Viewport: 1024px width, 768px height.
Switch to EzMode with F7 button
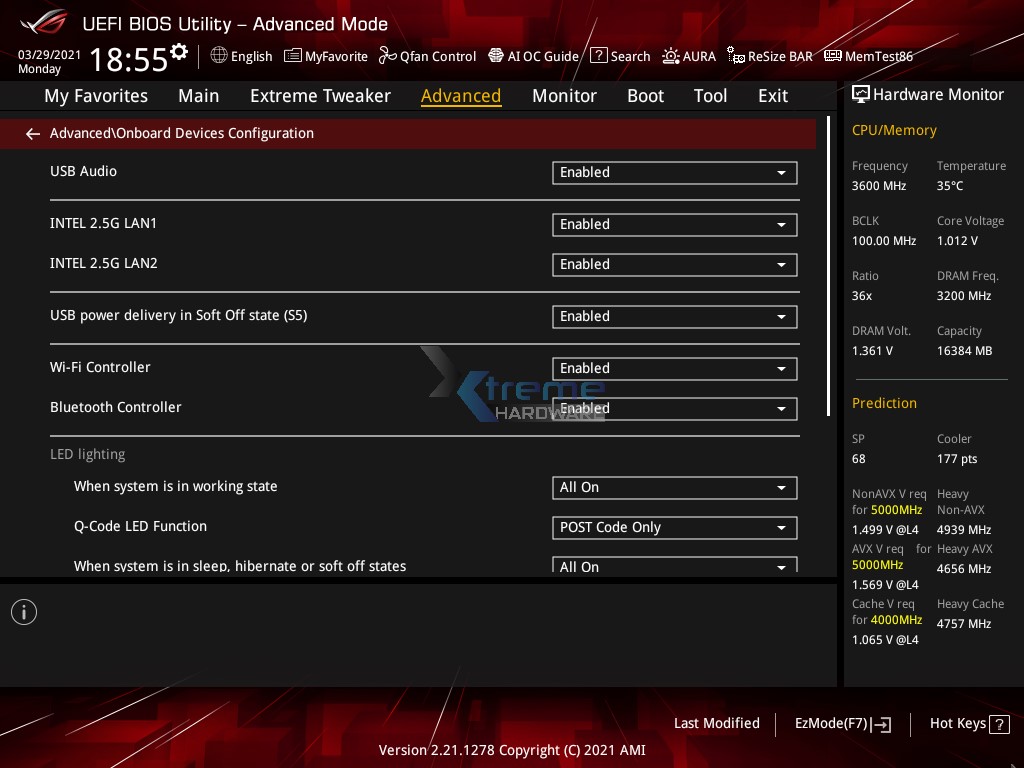pyautogui.click(x=842, y=723)
